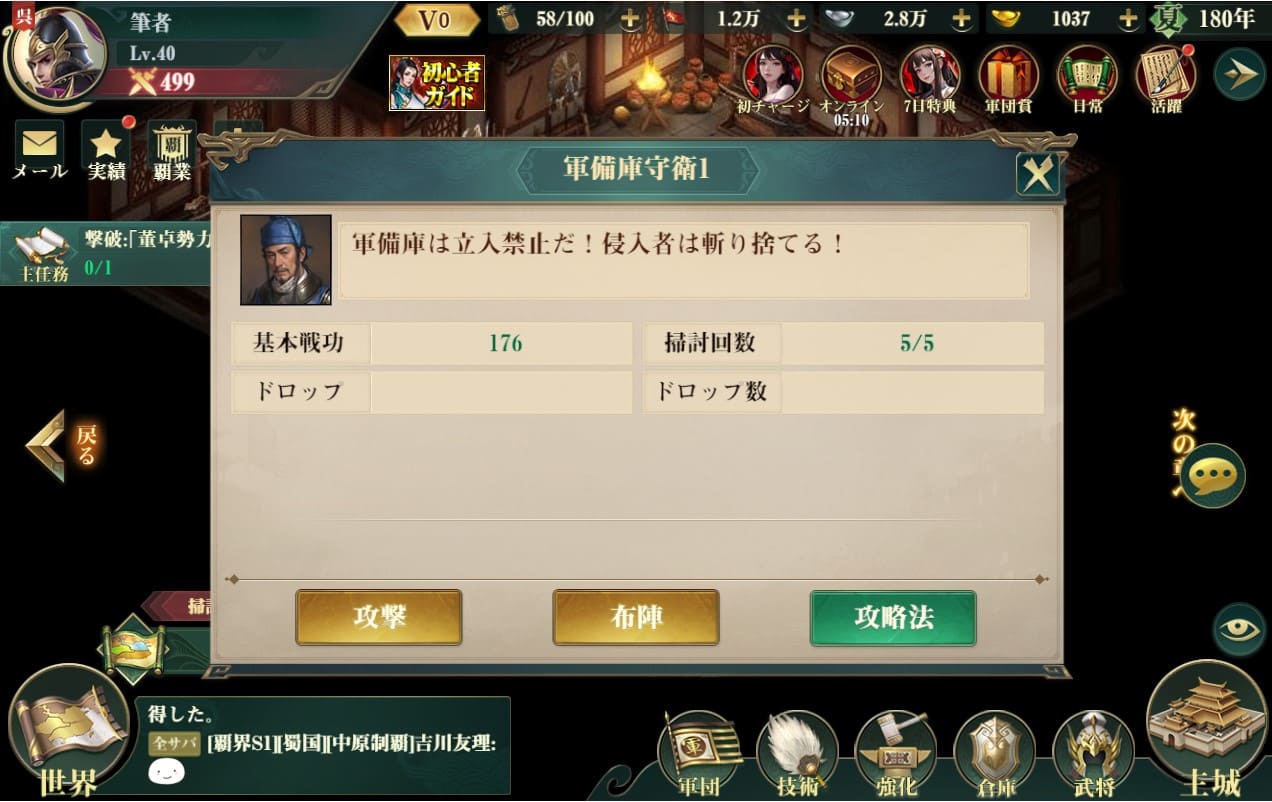
Task: Add gold ingots with plus button
Action: [x=1128, y=19]
